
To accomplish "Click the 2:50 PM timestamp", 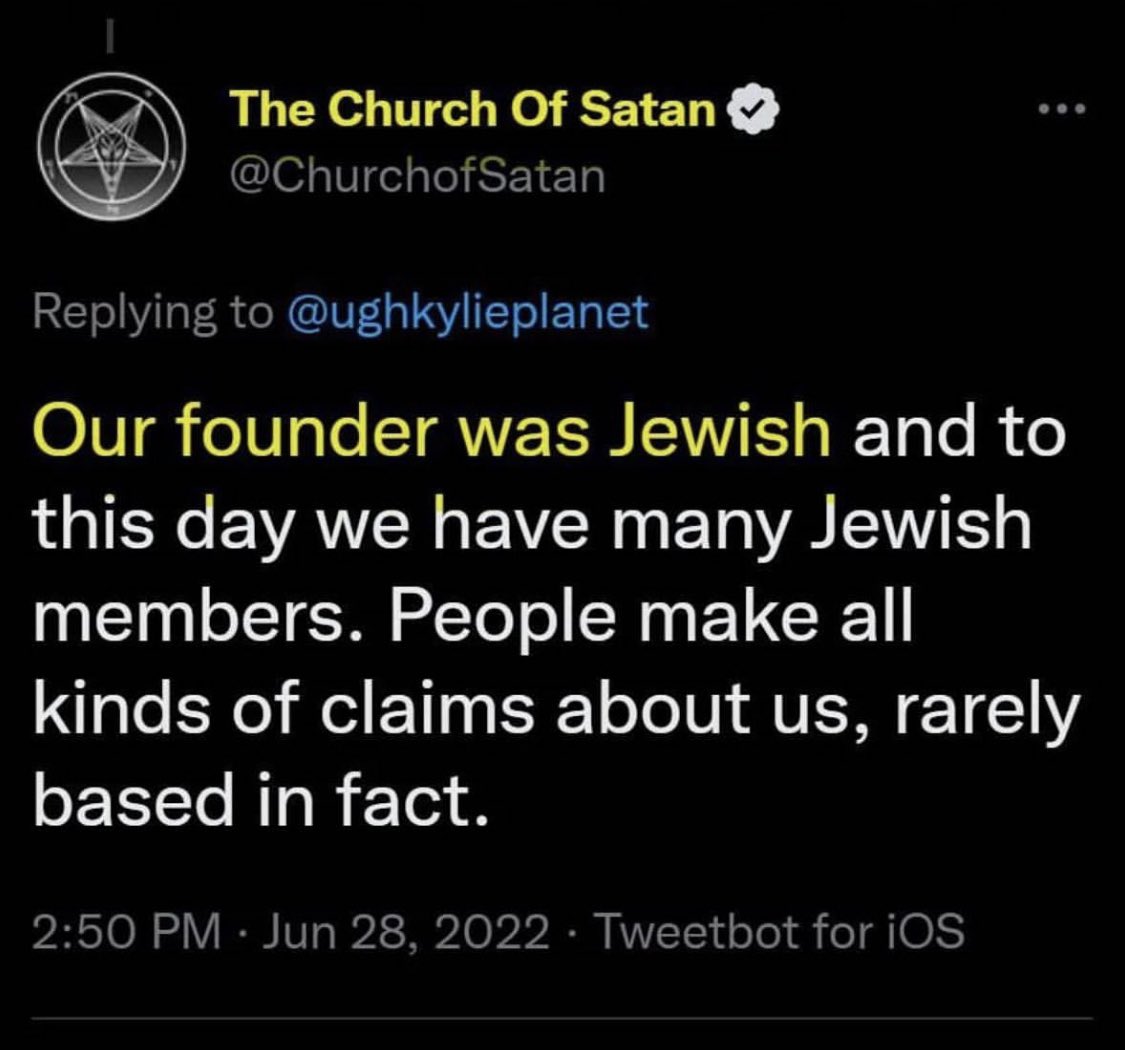I will point(128,933).
